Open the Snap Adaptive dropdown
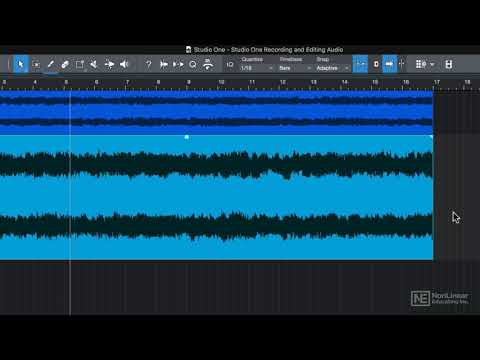Image resolution: width=480 pixels, height=360 pixels. [332, 68]
